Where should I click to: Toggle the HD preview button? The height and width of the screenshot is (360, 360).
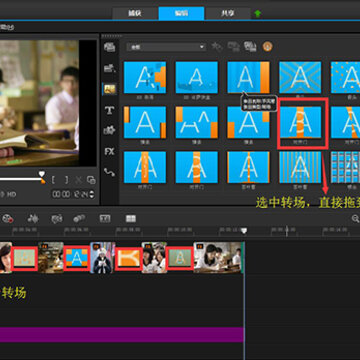click(11, 194)
